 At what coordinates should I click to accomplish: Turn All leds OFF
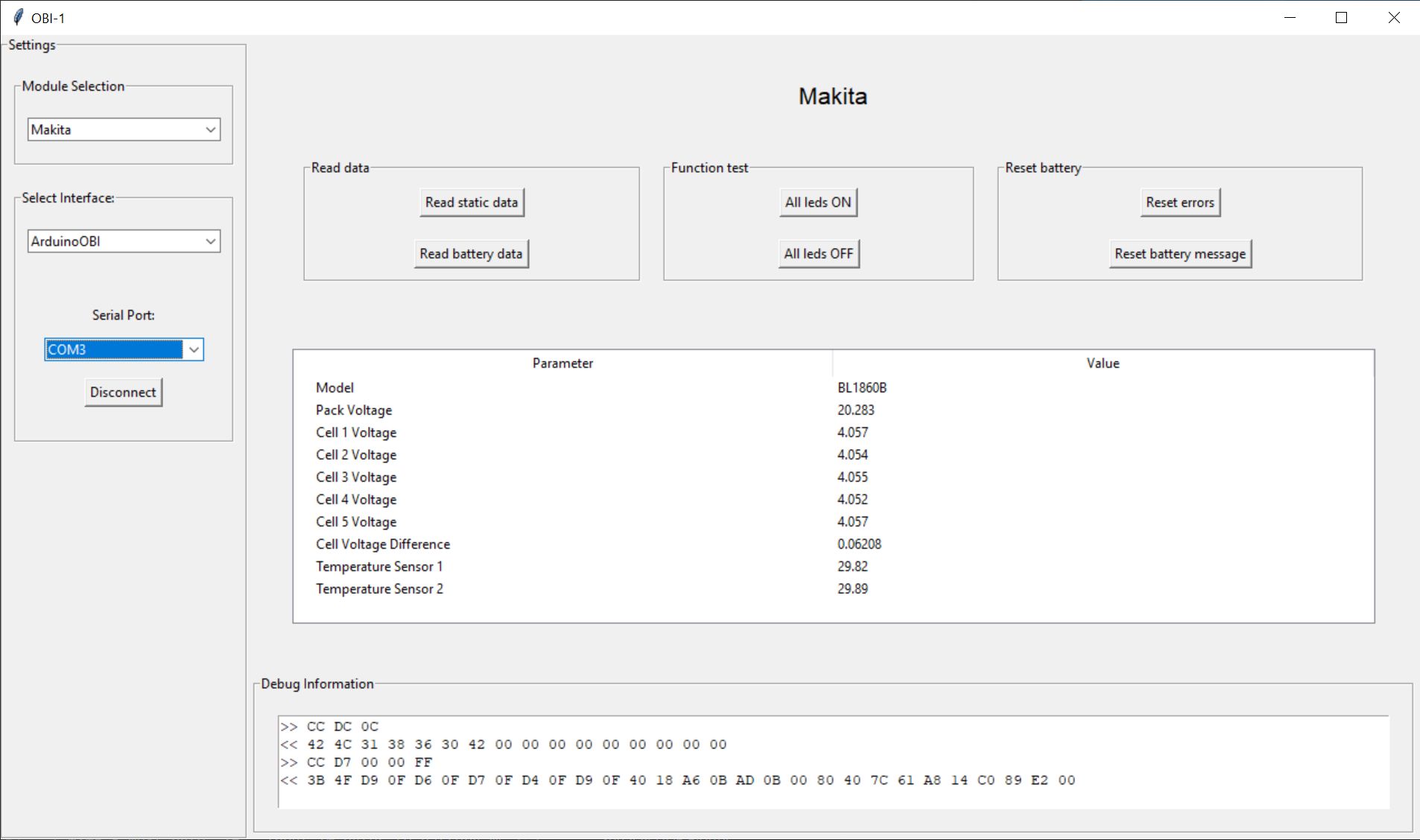tap(818, 253)
